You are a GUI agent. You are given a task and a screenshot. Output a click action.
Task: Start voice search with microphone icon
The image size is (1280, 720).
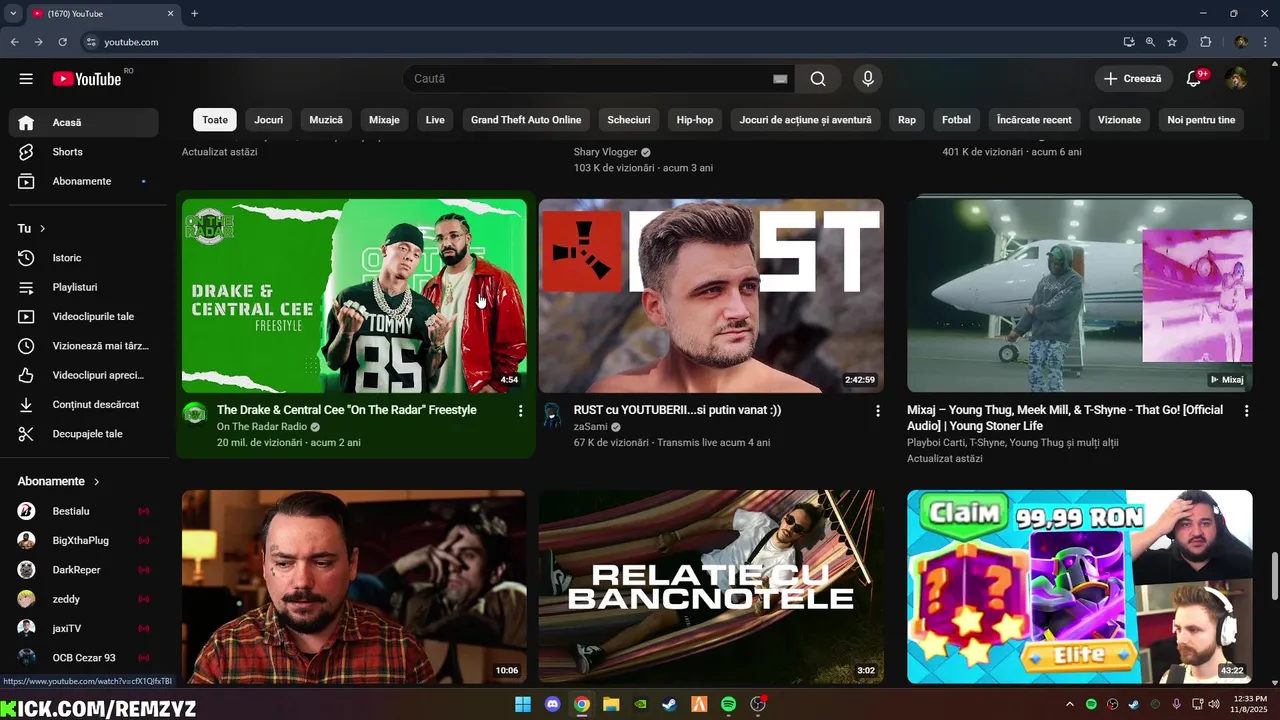point(868,79)
